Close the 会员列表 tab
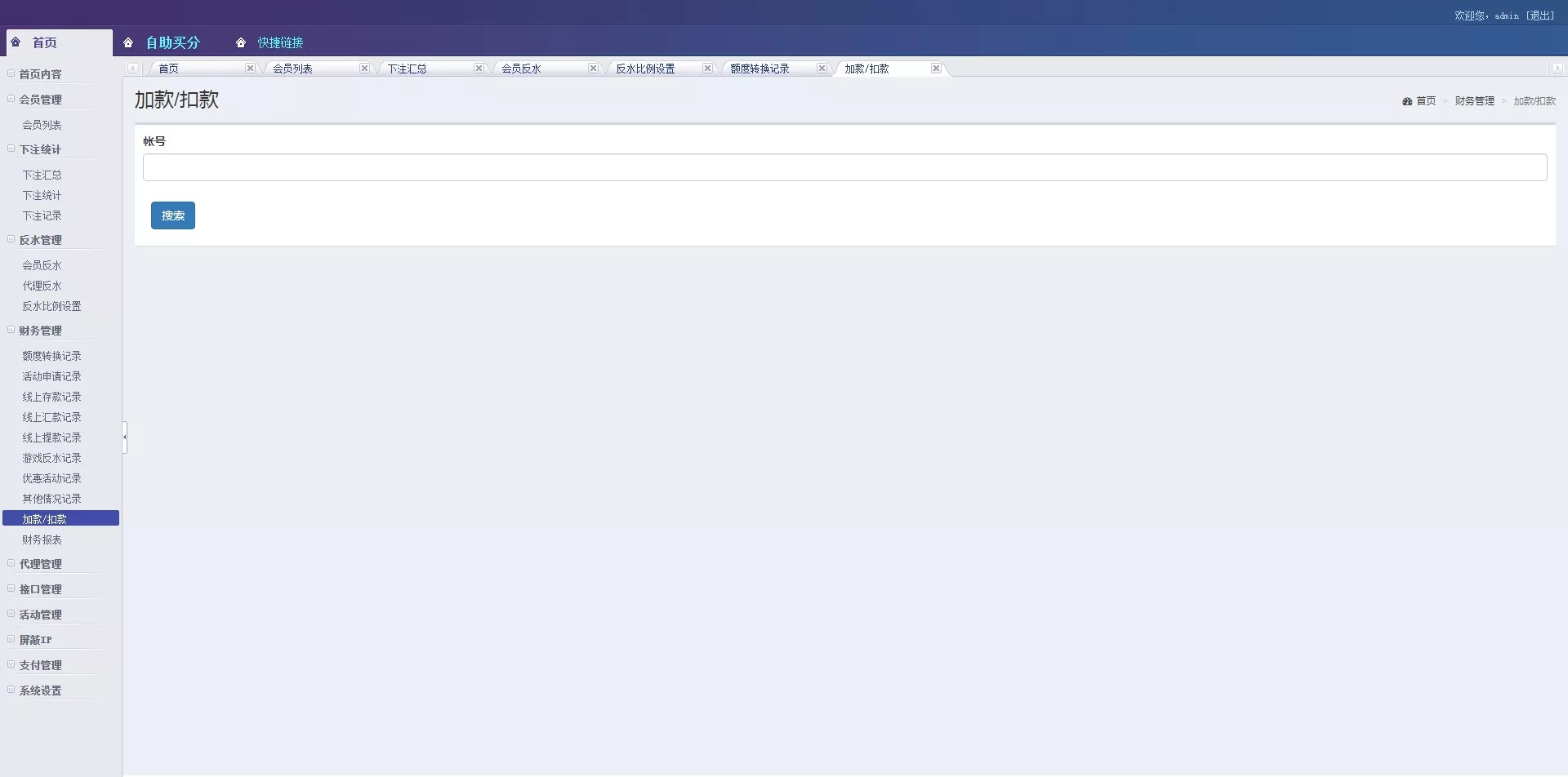The height and width of the screenshot is (777, 1568). [364, 69]
